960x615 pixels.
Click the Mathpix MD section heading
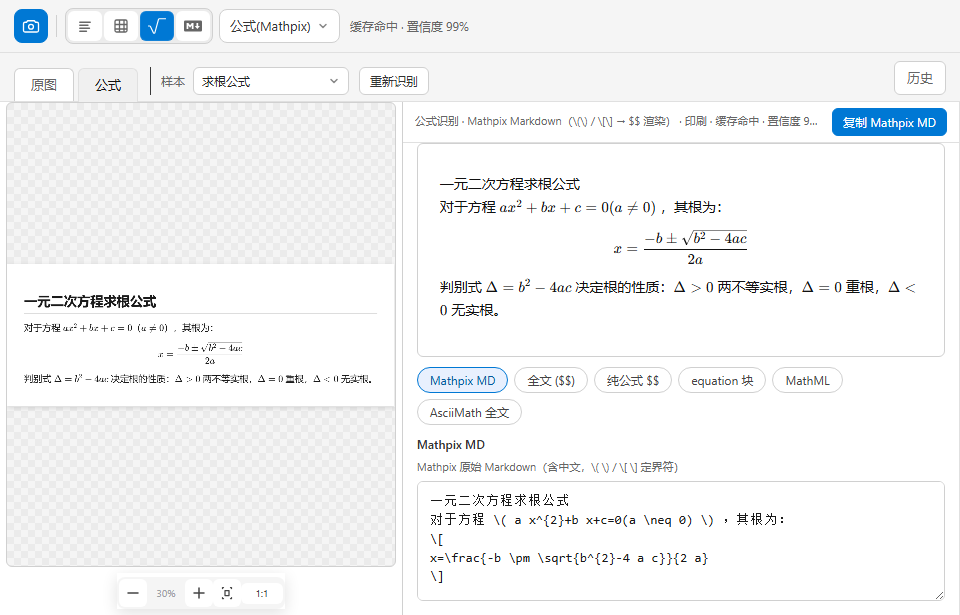pyautogui.click(x=451, y=445)
